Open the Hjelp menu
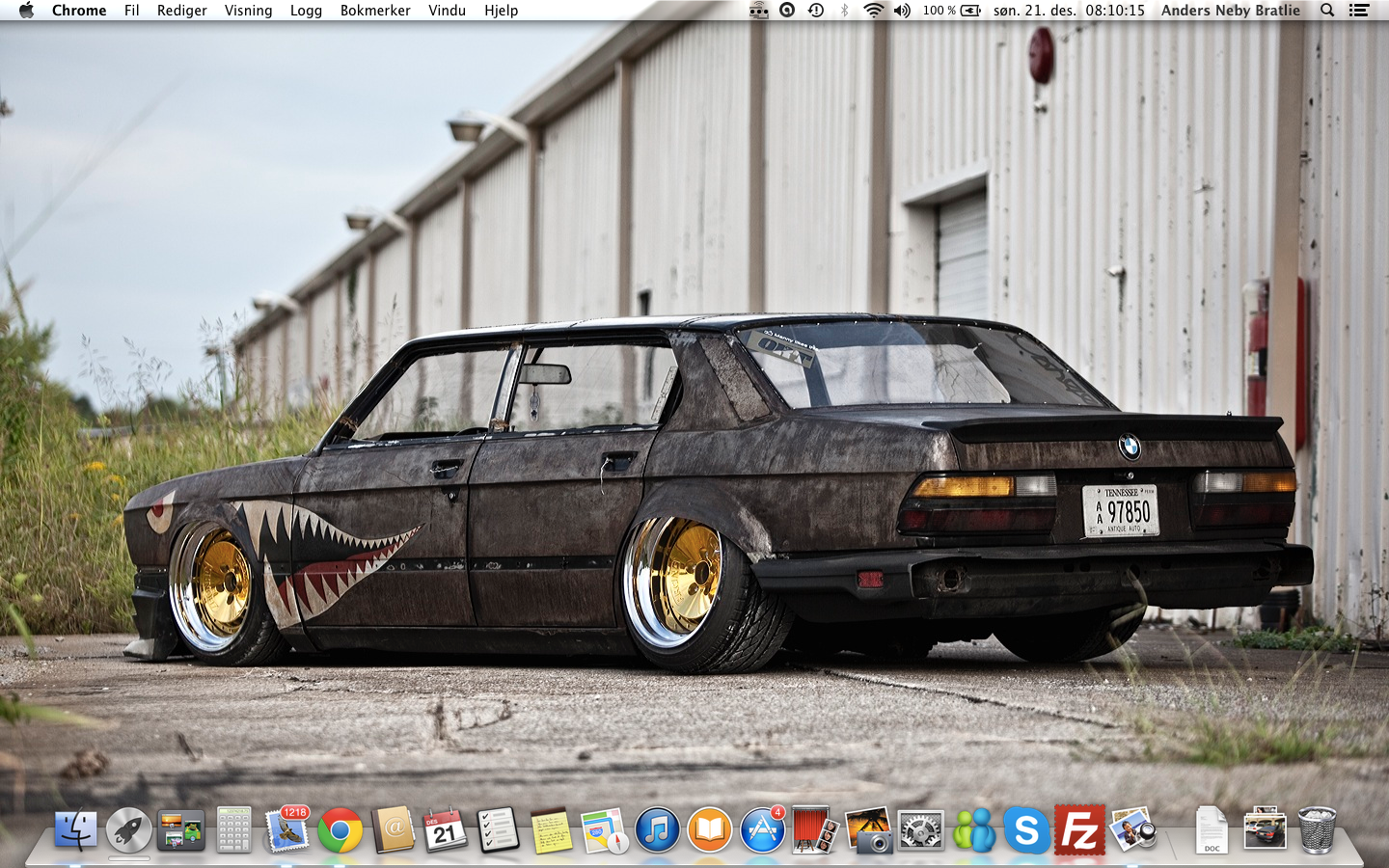The height and width of the screenshot is (868, 1389). point(502,11)
